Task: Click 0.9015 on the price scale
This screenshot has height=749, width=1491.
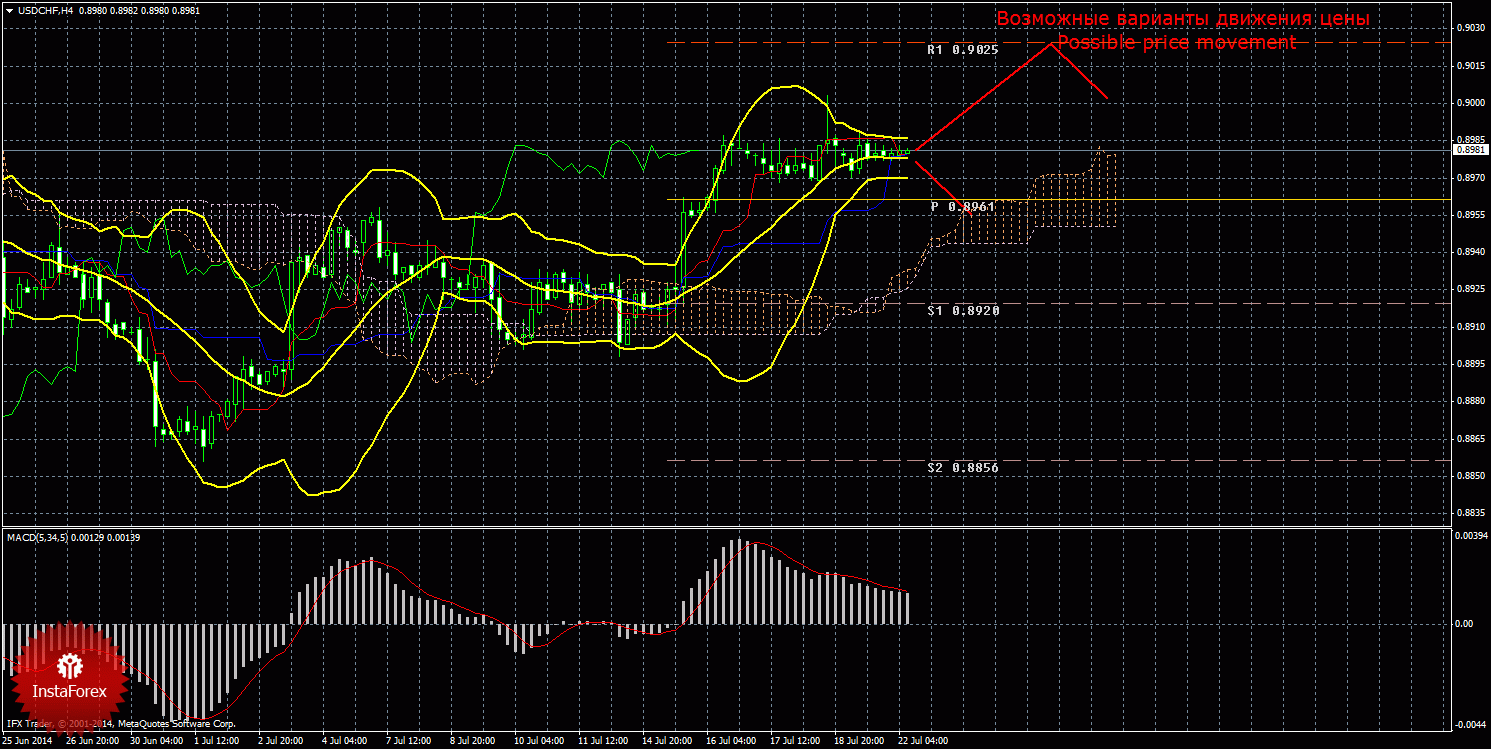Action: click(1470, 65)
